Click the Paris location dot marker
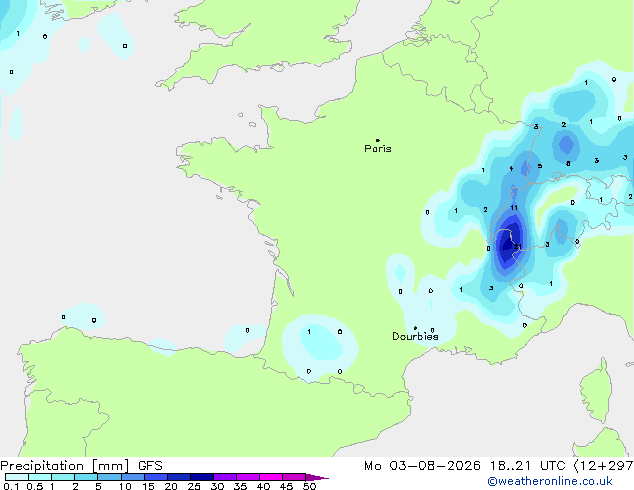Image resolution: width=634 pixels, height=490 pixels. [x=378, y=140]
